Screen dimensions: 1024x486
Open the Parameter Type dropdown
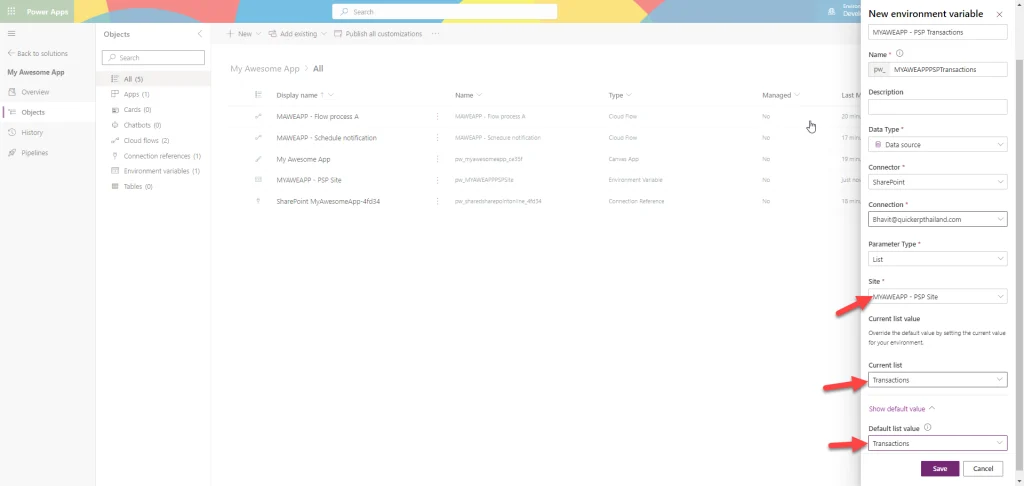tap(937, 259)
